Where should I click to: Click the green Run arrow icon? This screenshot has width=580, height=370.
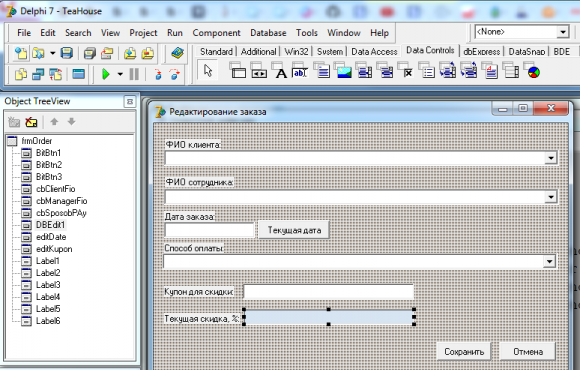(x=106, y=74)
